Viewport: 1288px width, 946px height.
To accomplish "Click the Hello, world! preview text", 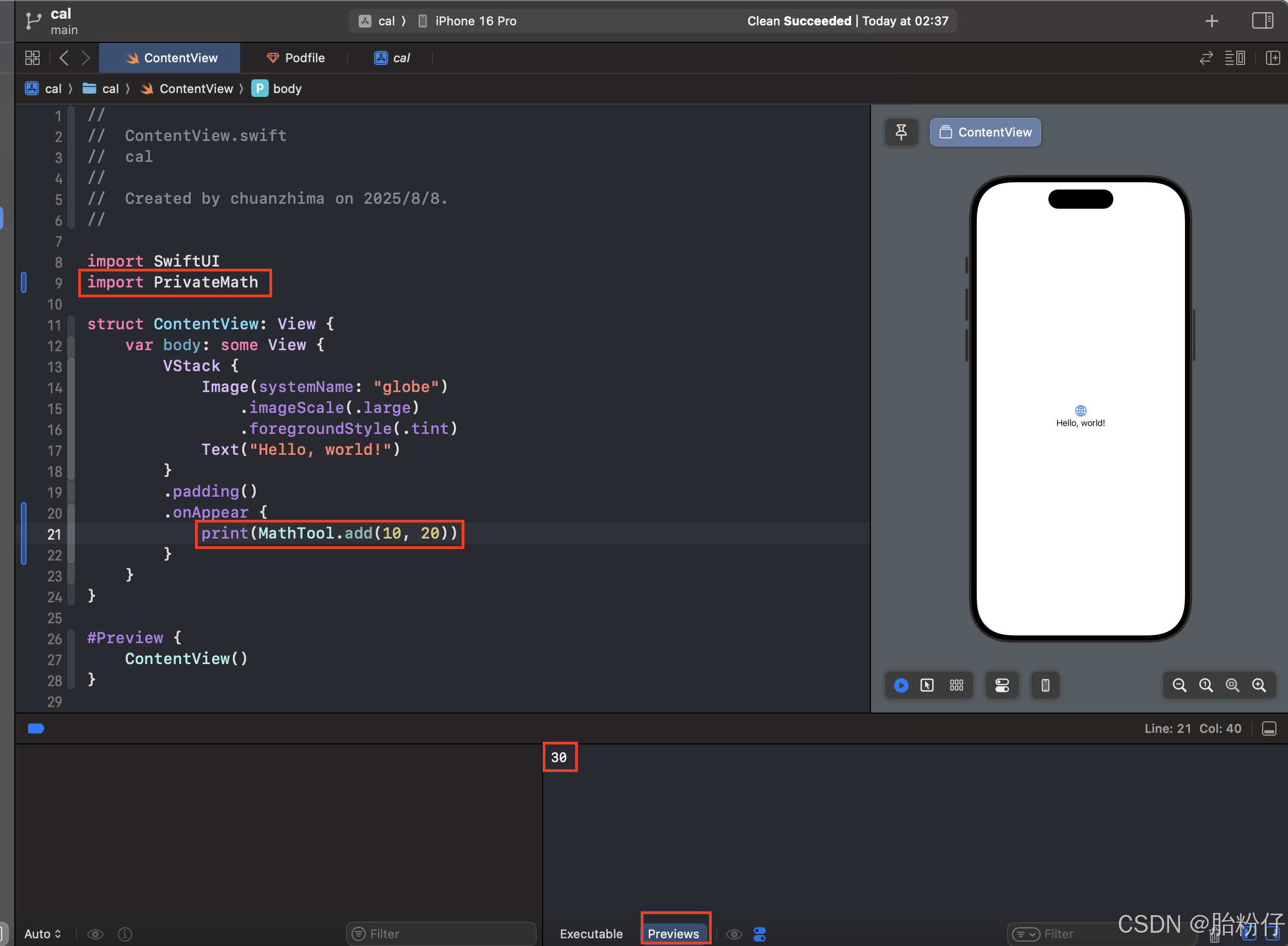I will click(x=1080, y=423).
